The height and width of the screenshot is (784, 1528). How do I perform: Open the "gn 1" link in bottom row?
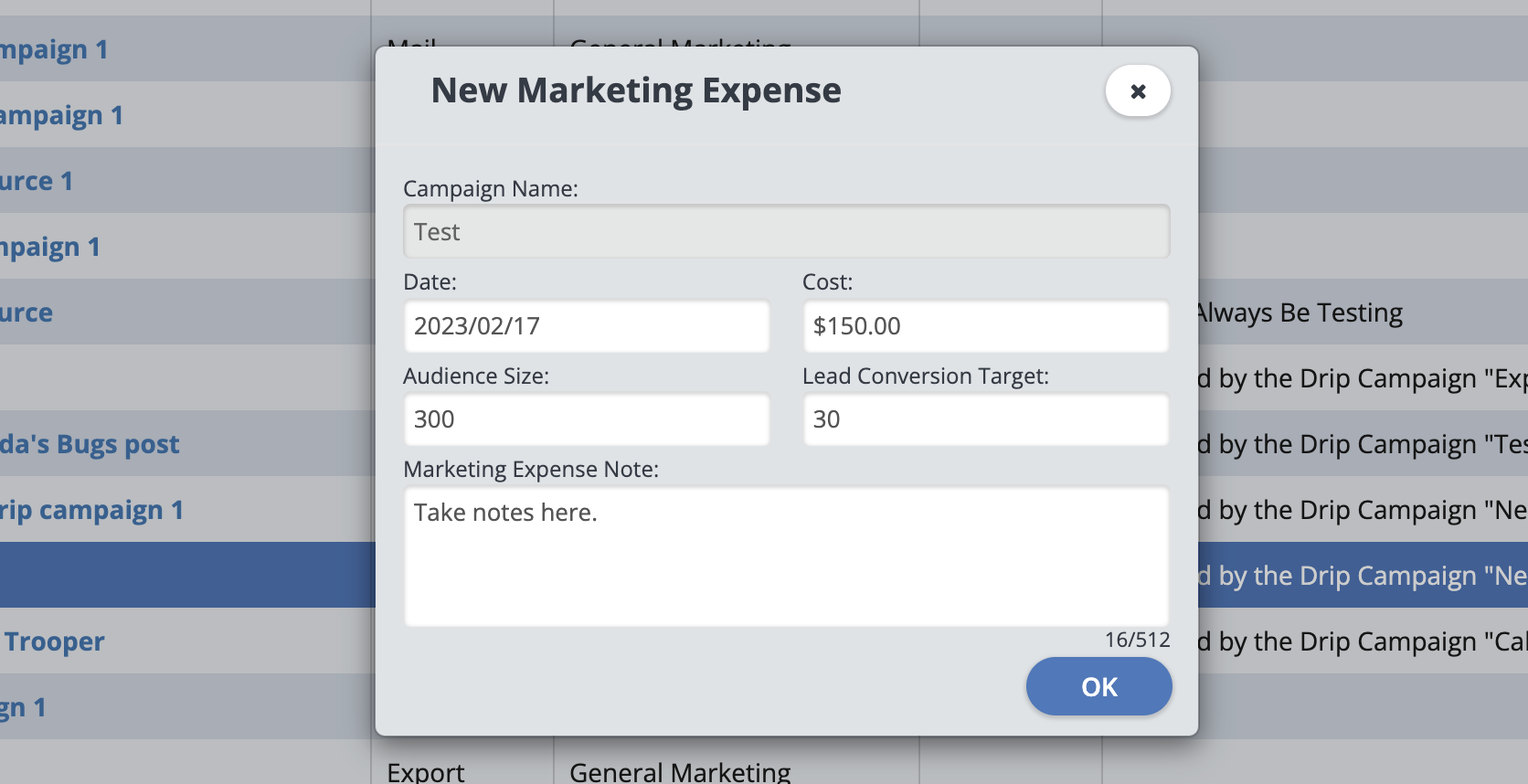coord(23,707)
